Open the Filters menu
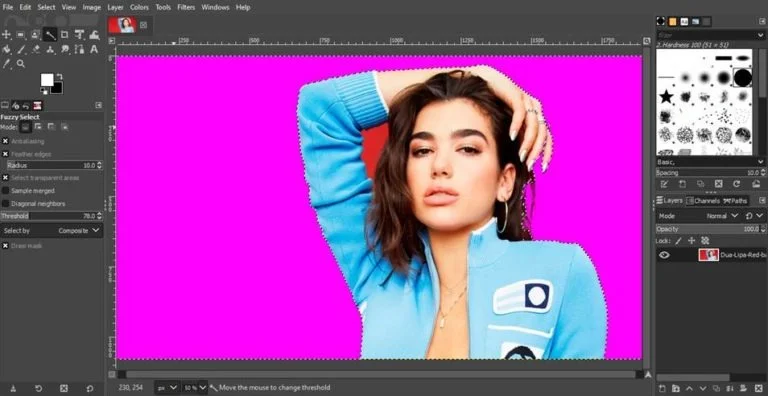Image resolution: width=768 pixels, height=396 pixels. [185, 7]
